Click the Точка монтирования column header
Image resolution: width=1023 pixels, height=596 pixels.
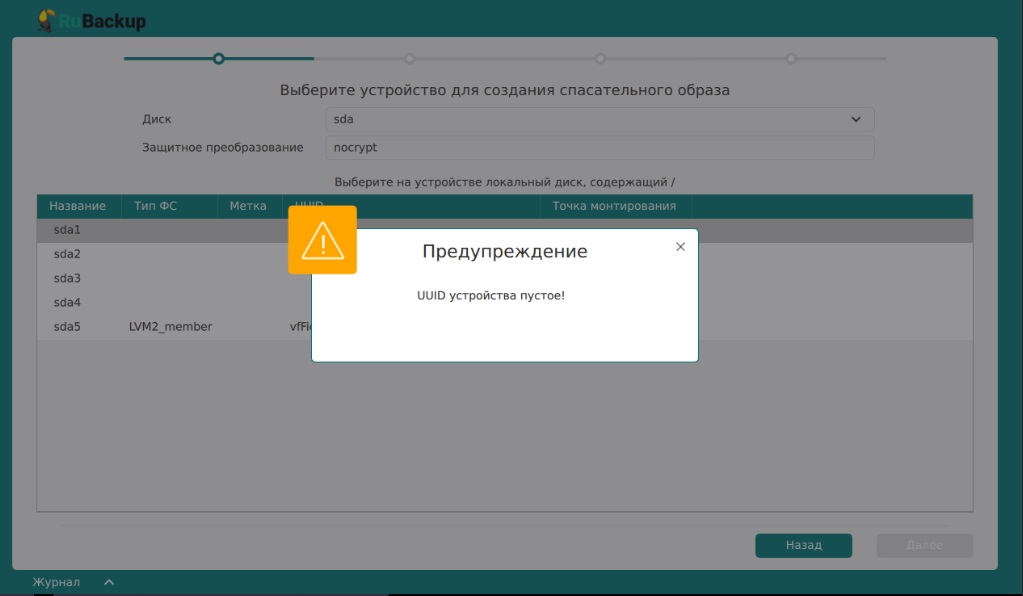(x=614, y=206)
